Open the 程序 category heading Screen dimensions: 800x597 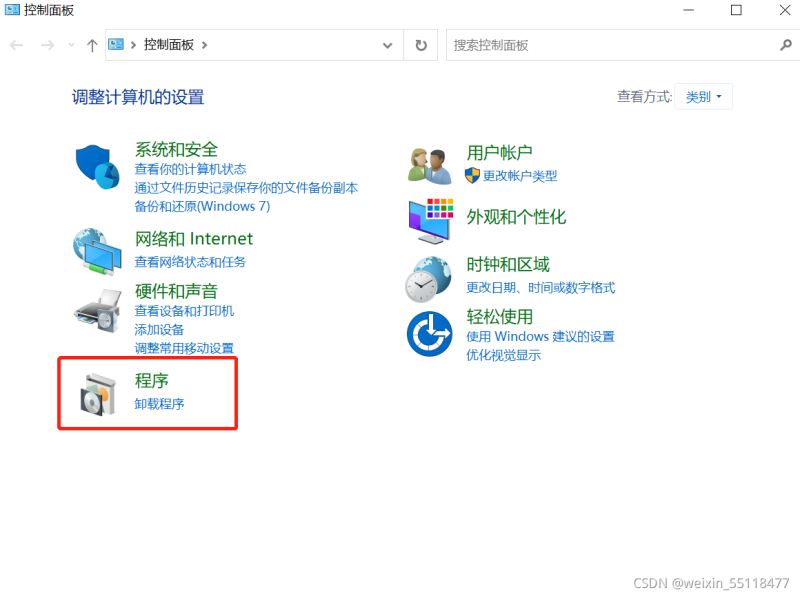(x=152, y=381)
